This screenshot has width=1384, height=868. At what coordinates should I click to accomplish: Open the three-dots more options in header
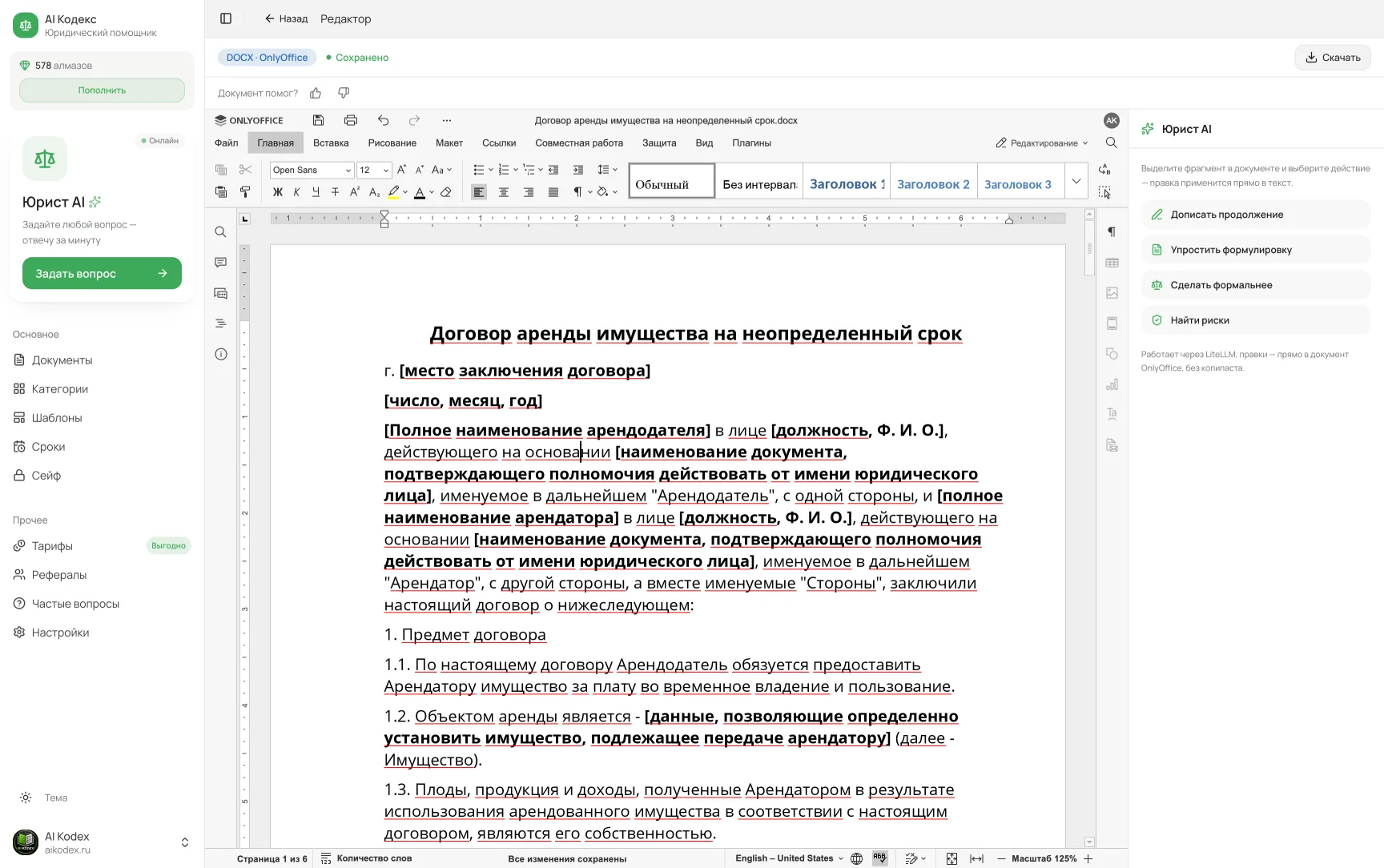click(447, 120)
